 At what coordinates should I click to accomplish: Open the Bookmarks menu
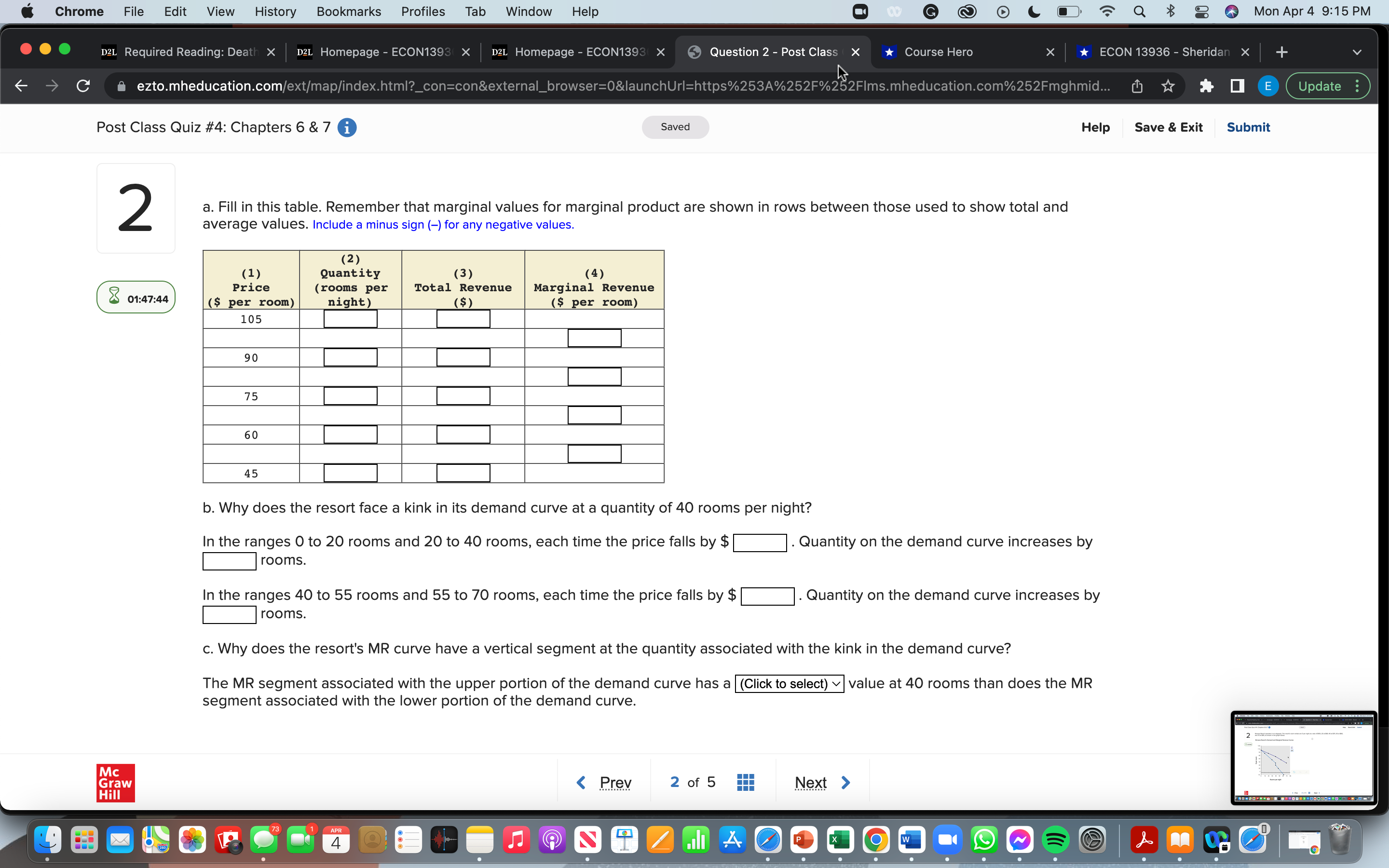(348, 11)
